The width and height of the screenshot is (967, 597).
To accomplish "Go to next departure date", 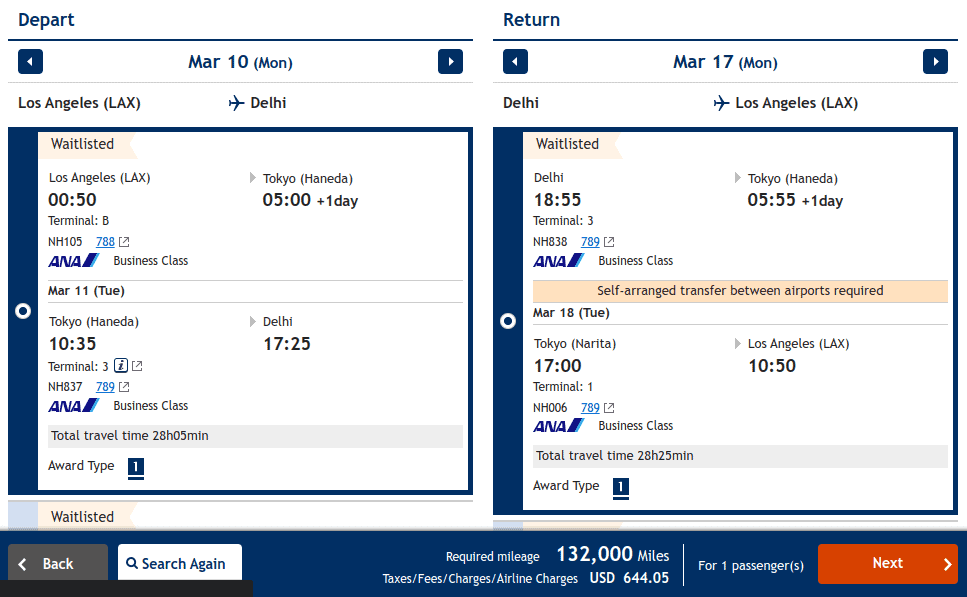I will [450, 62].
